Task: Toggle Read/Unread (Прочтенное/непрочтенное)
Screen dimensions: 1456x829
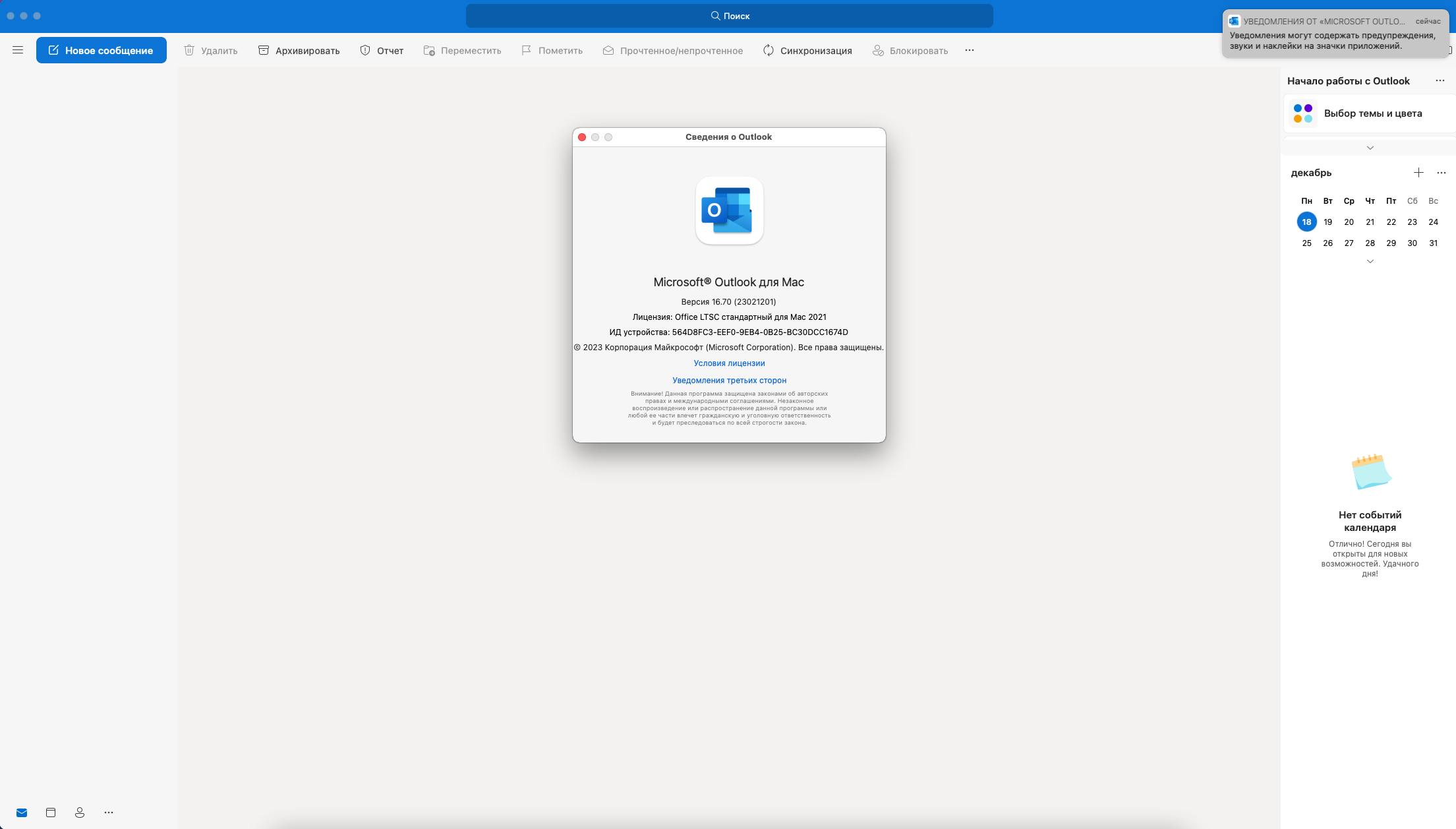Action: 672,50
